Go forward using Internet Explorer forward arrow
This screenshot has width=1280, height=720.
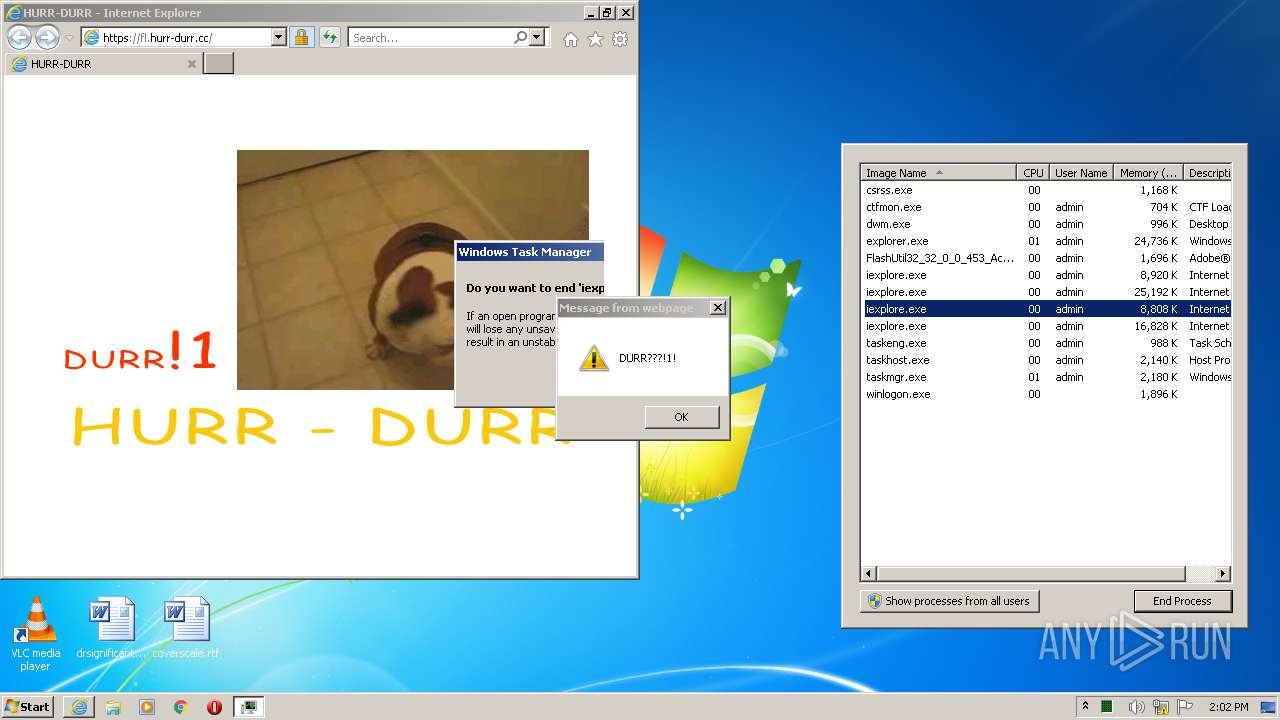(x=47, y=38)
